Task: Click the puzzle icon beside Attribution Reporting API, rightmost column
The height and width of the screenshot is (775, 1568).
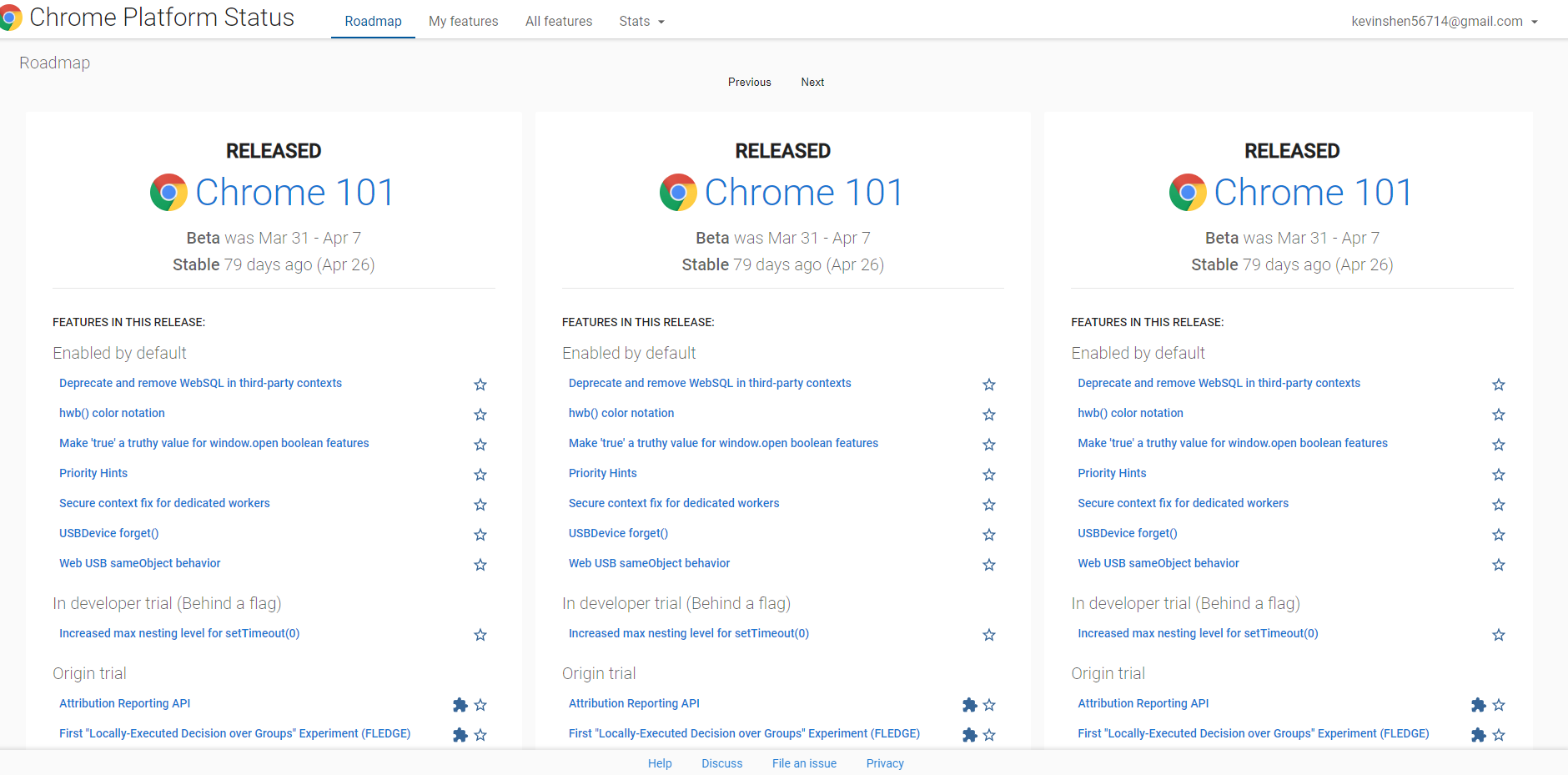Action: tap(1478, 705)
